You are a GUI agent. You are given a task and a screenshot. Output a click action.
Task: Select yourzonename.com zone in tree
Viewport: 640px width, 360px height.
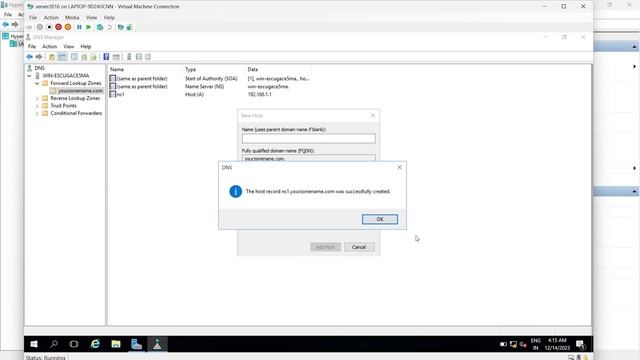coord(80,91)
